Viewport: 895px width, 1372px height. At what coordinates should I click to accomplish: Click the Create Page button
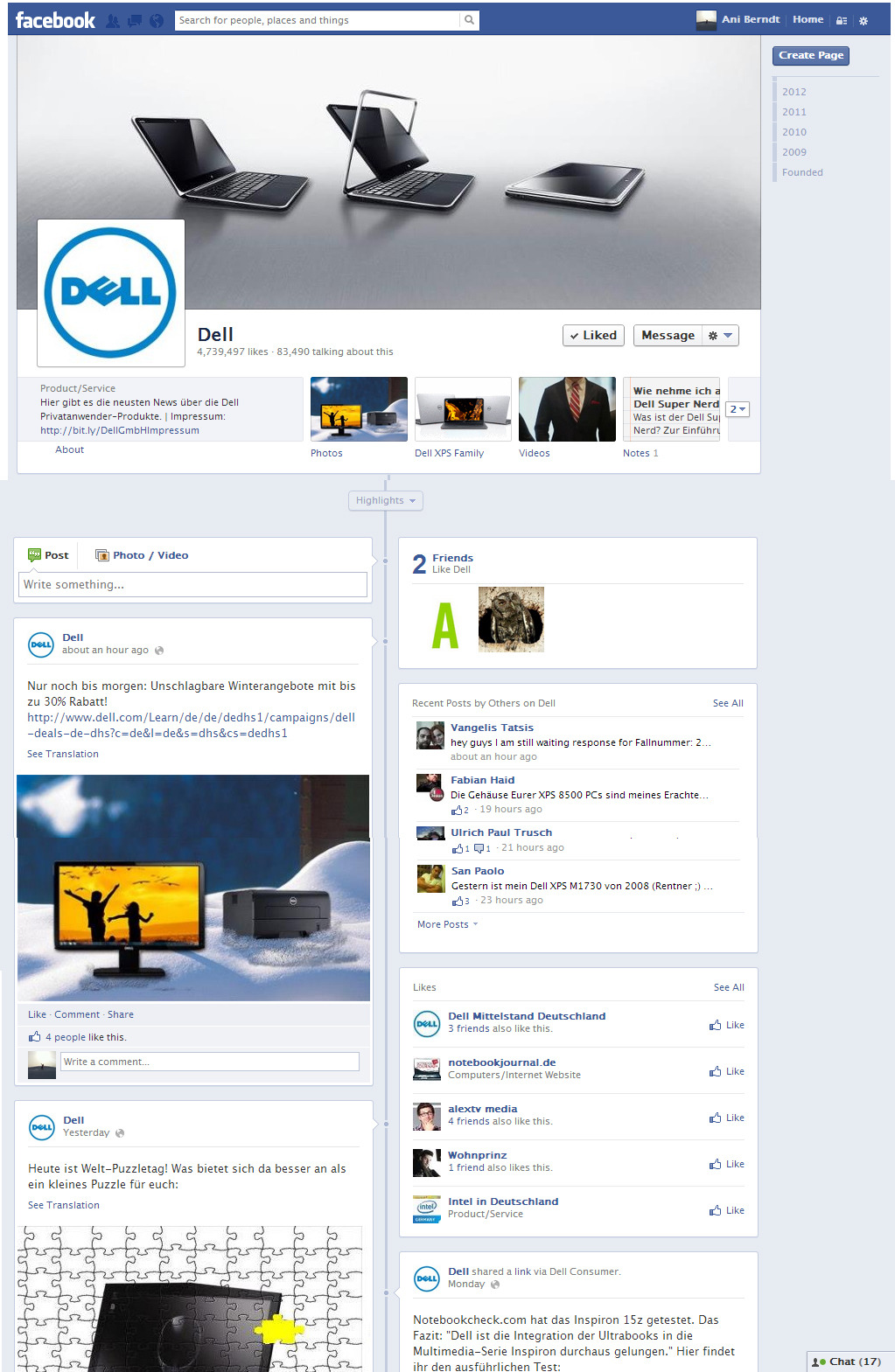(811, 55)
